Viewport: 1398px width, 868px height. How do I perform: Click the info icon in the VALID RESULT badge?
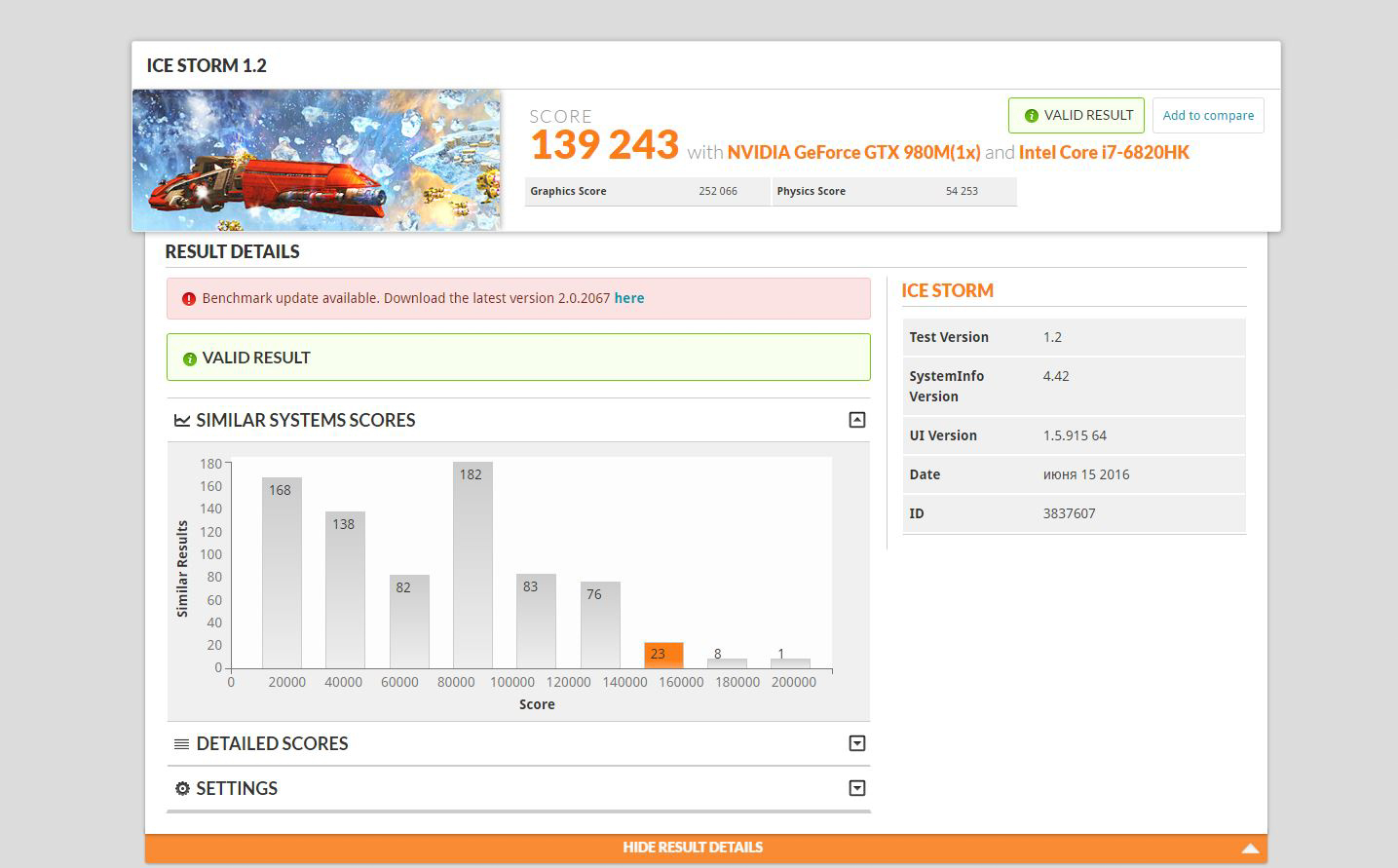coord(1031,116)
